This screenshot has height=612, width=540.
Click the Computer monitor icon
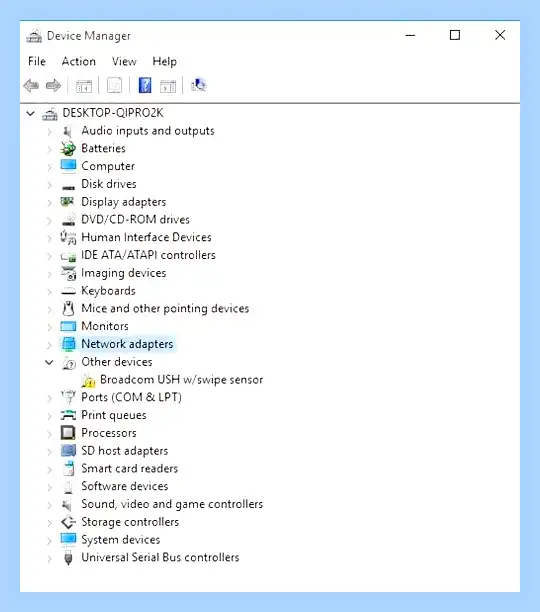[x=68, y=165]
